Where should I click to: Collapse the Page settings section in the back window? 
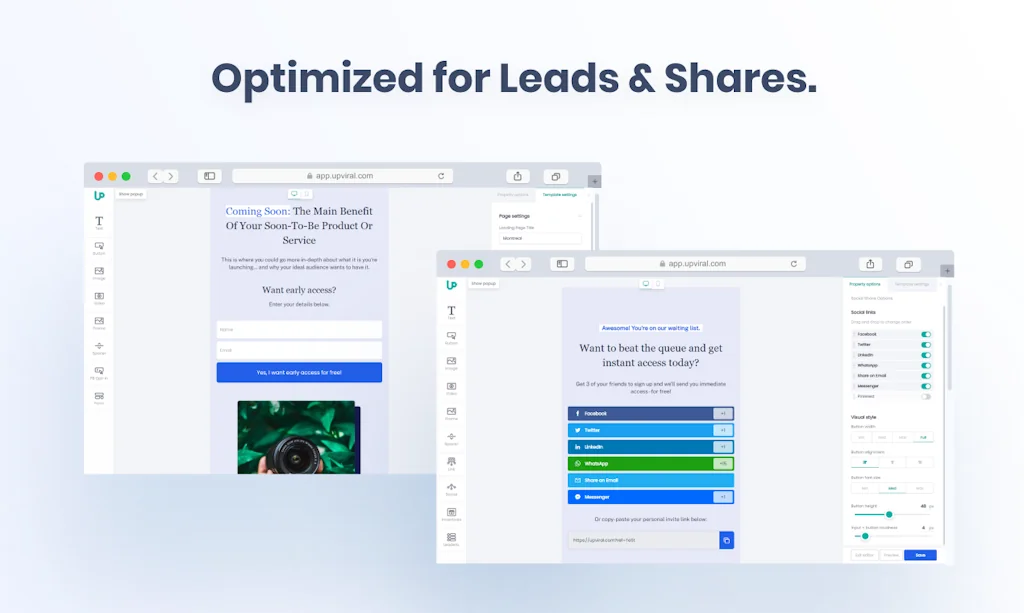579,216
